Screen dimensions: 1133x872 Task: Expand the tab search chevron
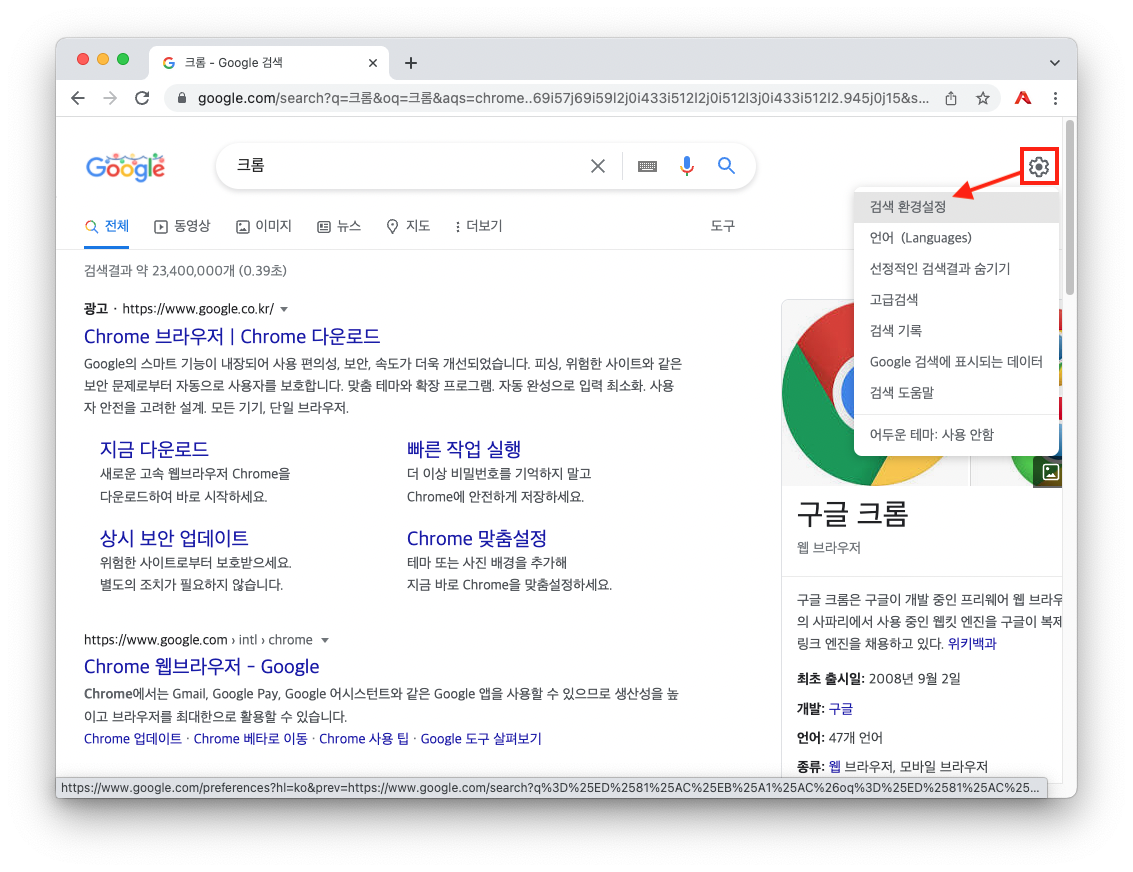tap(1055, 63)
